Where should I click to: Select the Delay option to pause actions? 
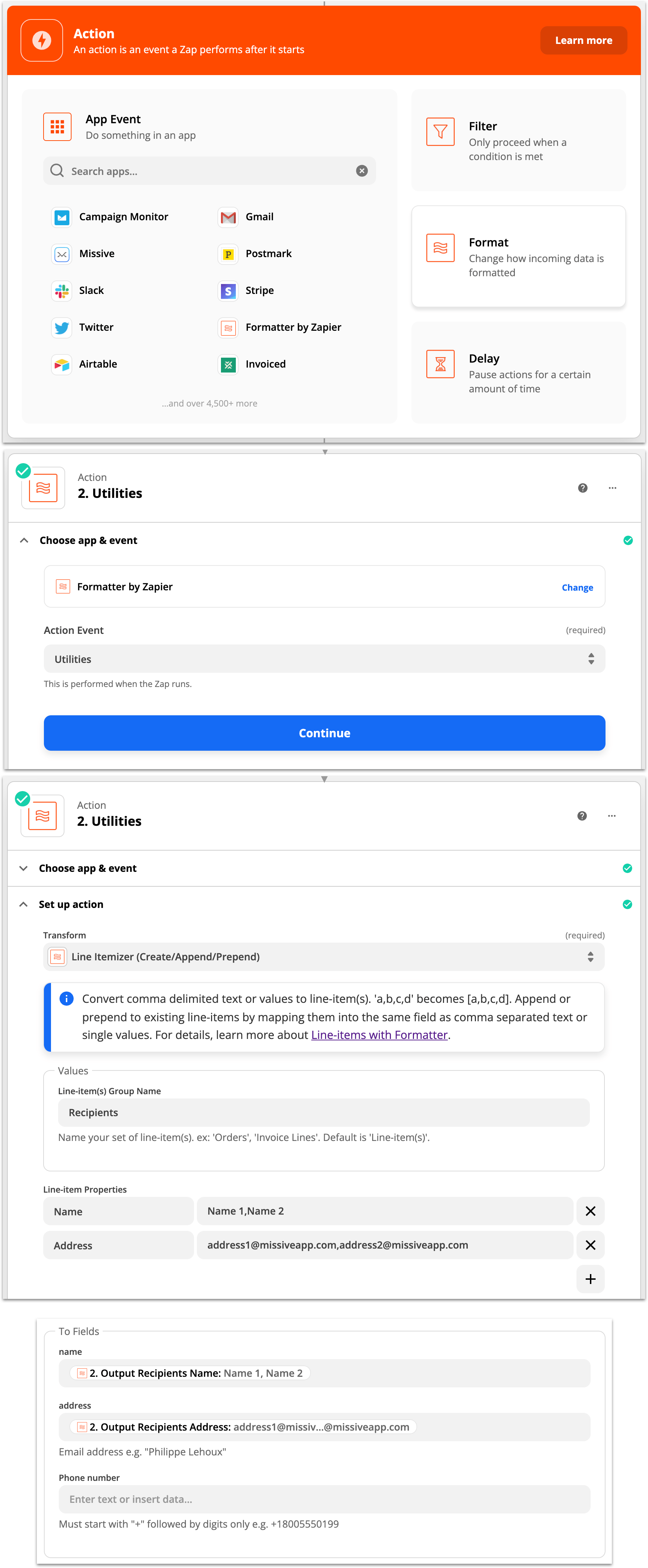(x=518, y=373)
